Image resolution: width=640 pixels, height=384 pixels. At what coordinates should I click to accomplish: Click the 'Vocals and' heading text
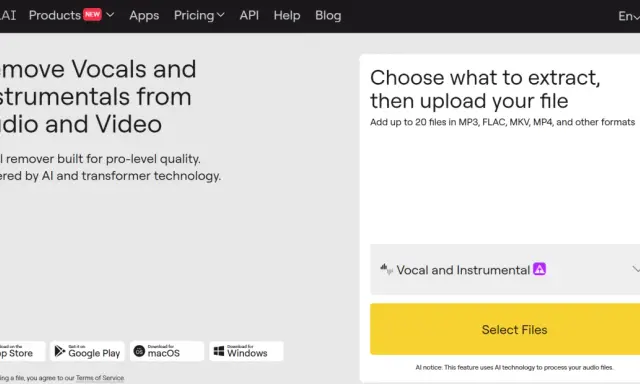[x=134, y=69]
